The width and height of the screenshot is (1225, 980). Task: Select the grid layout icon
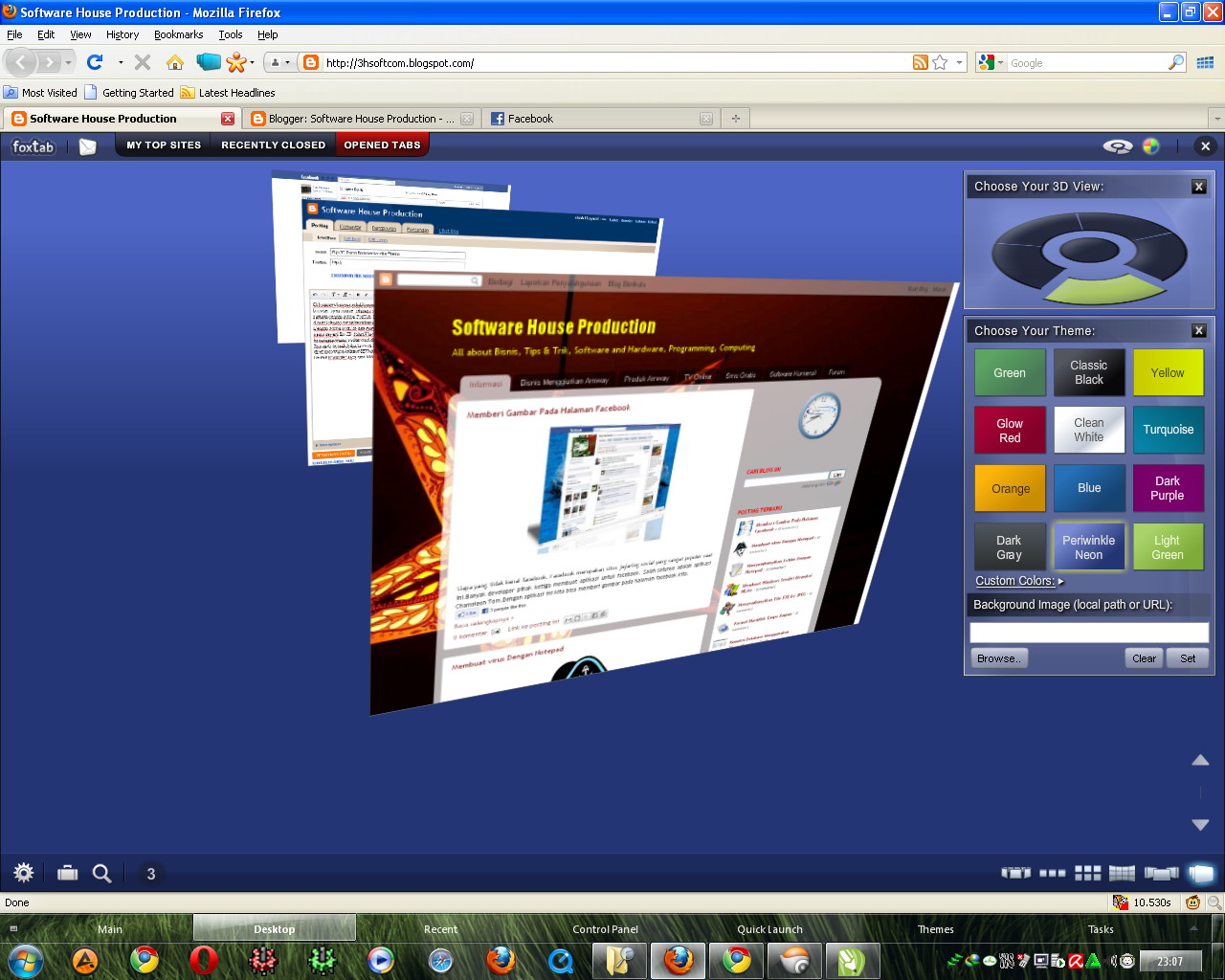click(1087, 873)
